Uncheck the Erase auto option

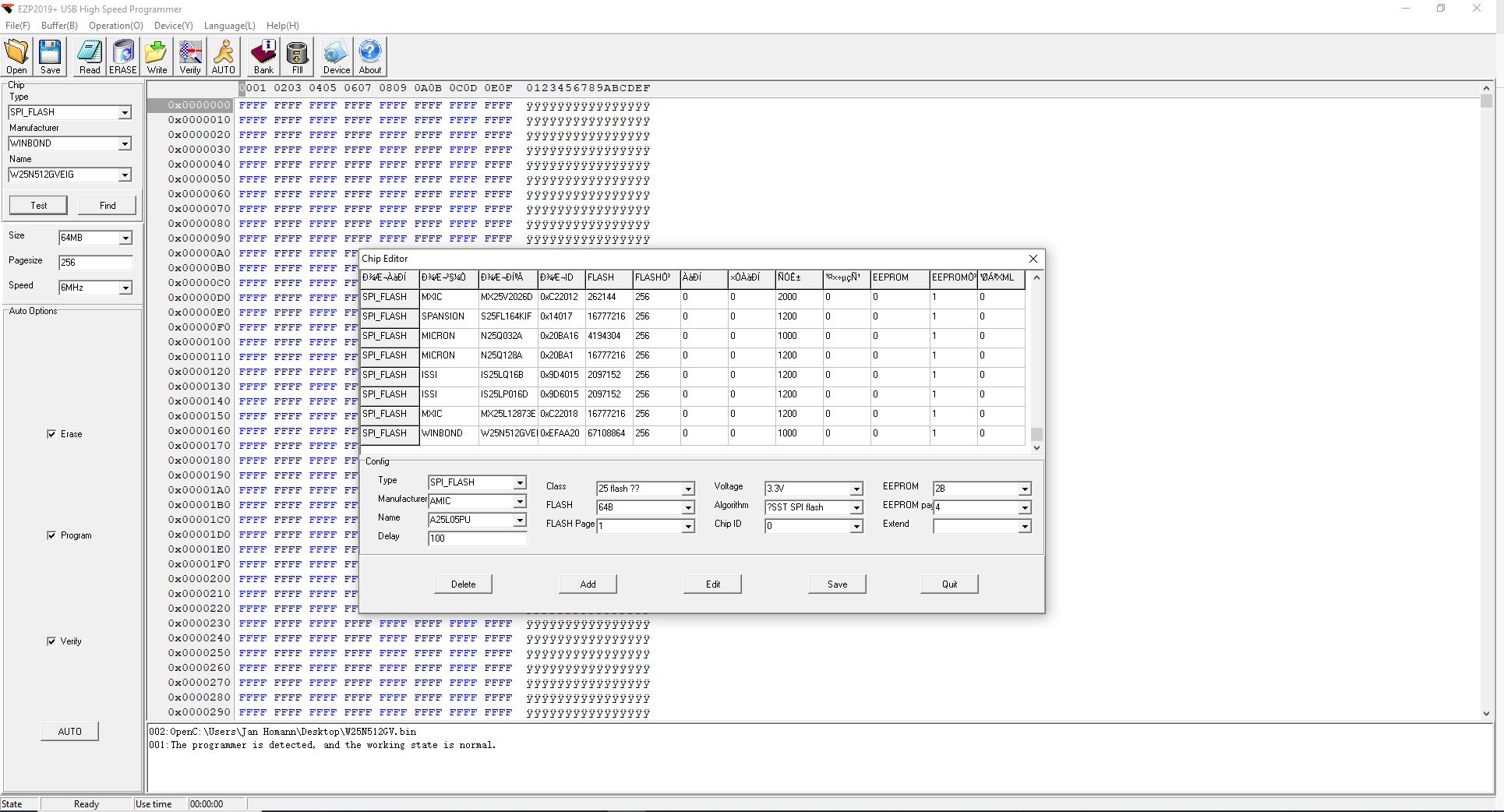click(x=52, y=434)
